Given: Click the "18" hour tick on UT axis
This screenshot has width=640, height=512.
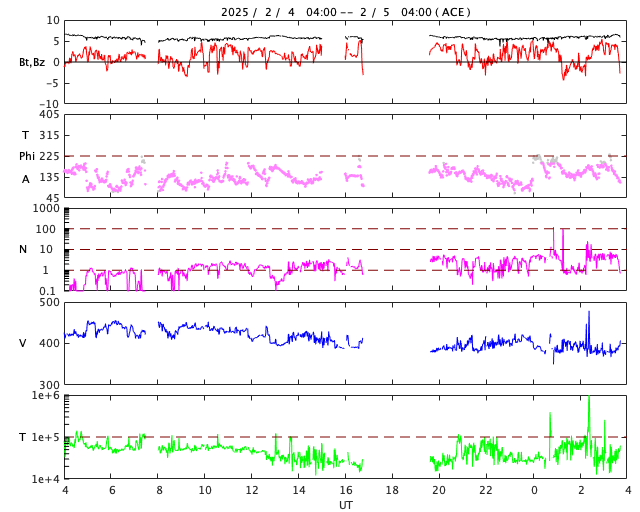Looking at the screenshot, I should pos(392,490).
